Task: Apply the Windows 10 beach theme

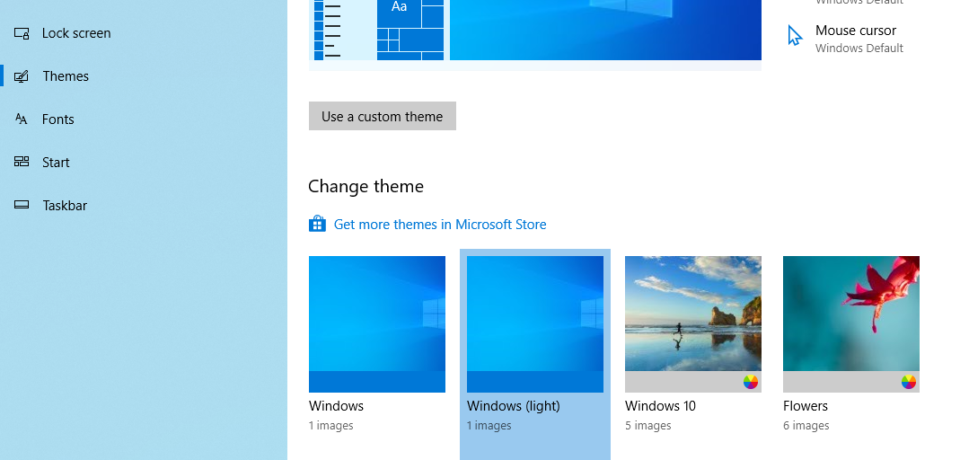Action: point(693,324)
